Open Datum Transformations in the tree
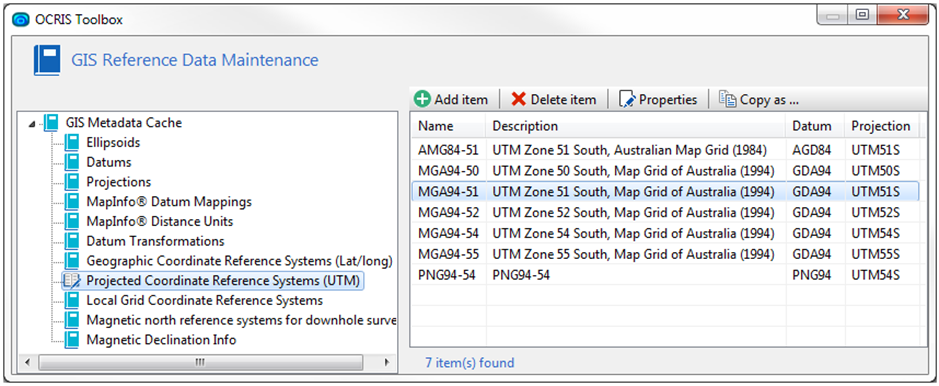Screen dimensions: 939x386 [x=156, y=241]
